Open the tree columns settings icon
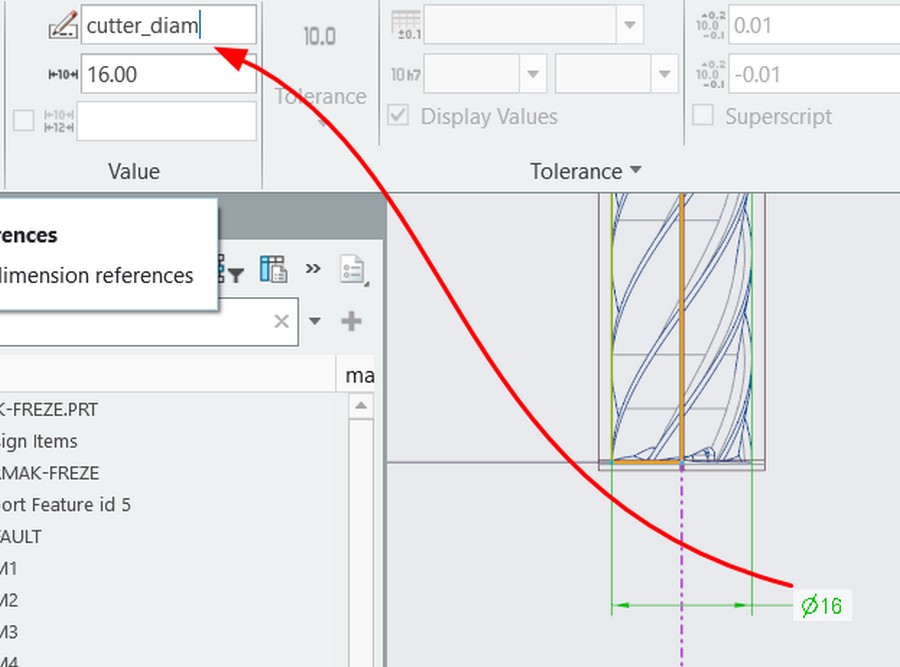The height and width of the screenshot is (667, 900). 273,269
